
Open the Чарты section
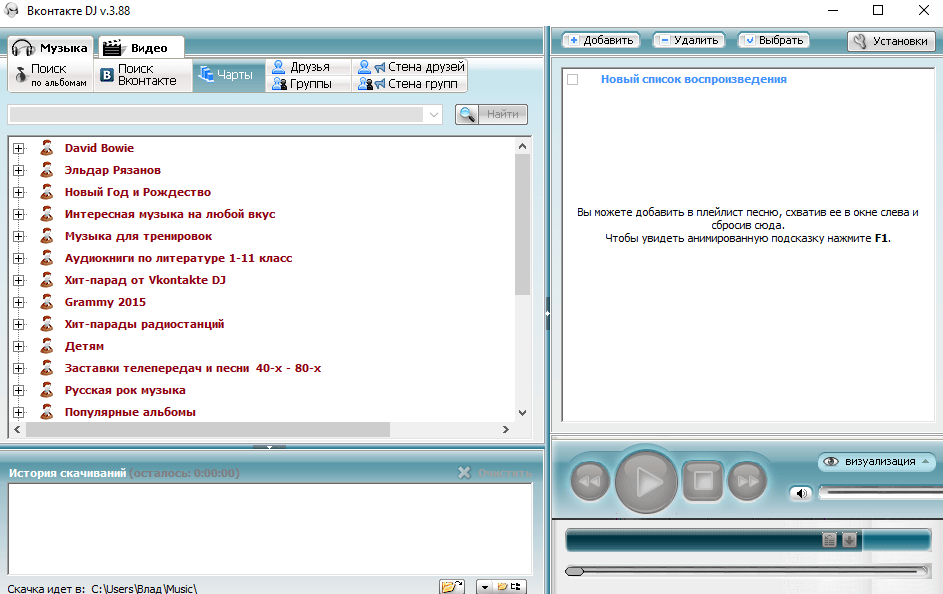click(x=229, y=75)
